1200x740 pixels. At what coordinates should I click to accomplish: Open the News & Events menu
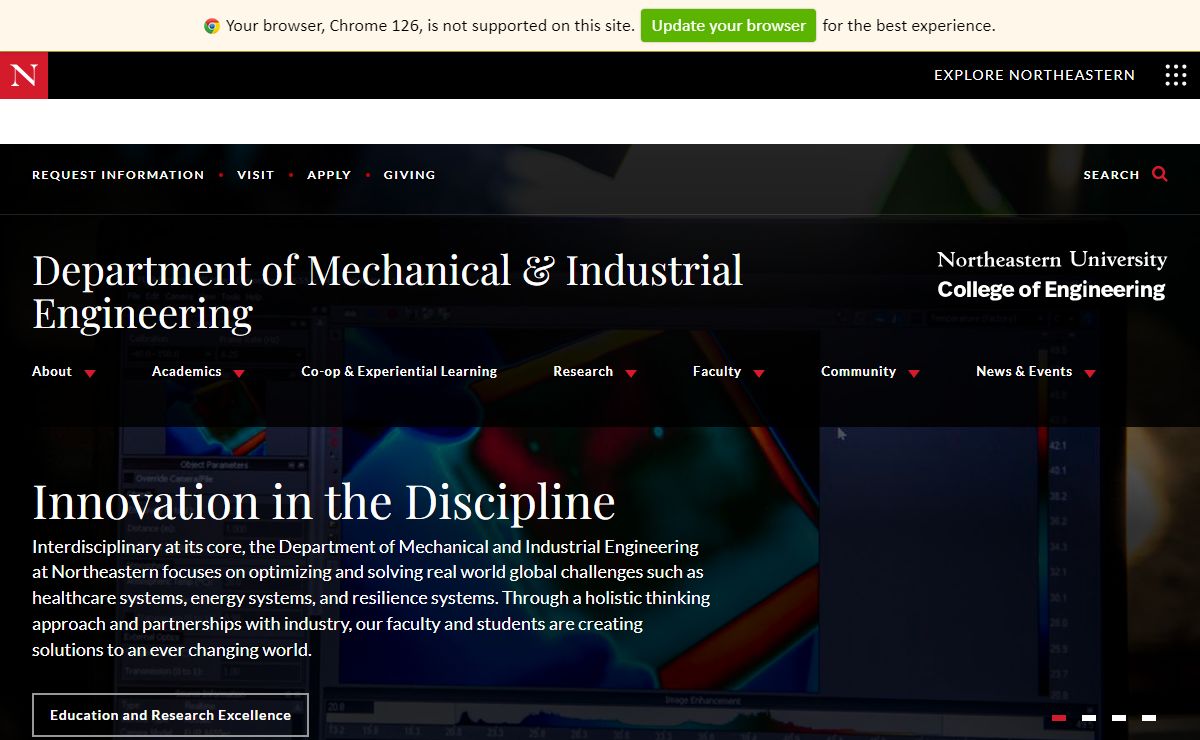(x=1024, y=371)
